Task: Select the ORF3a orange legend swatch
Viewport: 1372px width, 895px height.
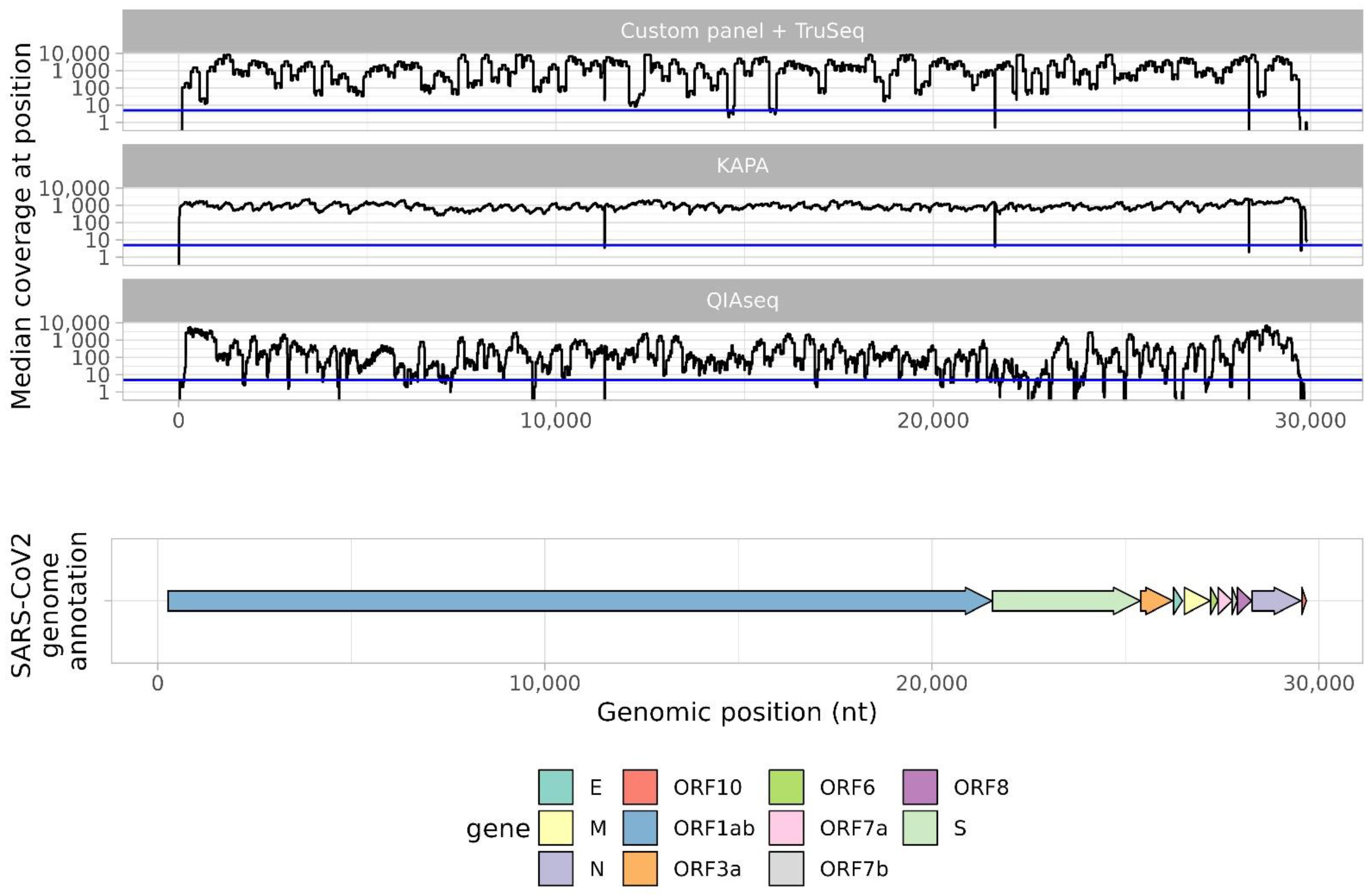Action: tap(640, 868)
